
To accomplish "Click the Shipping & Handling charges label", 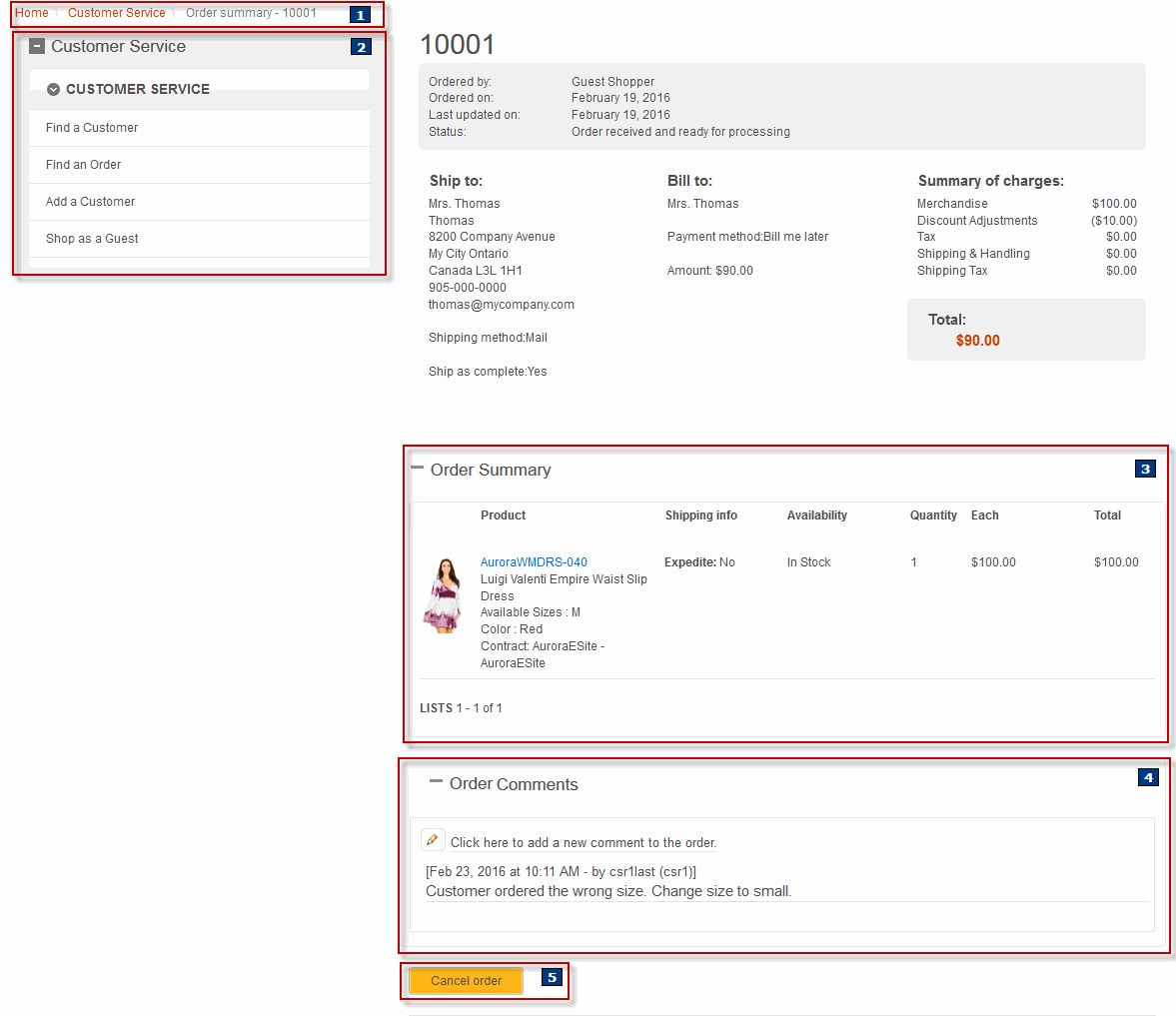I will [x=973, y=254].
